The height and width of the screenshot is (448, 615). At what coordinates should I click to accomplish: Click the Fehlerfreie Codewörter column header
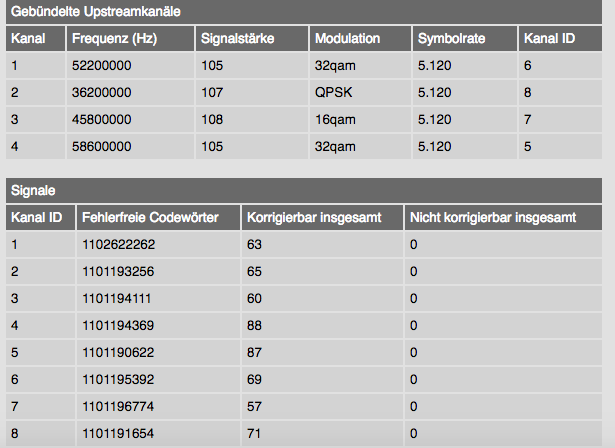141,217
